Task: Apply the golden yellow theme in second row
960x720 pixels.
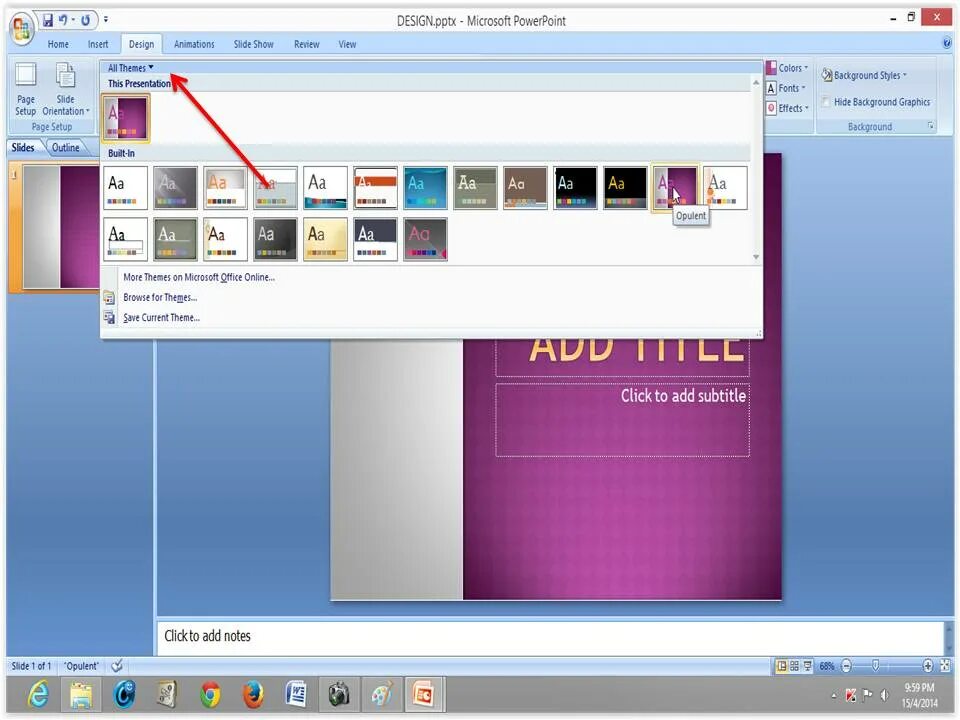Action: (325, 239)
